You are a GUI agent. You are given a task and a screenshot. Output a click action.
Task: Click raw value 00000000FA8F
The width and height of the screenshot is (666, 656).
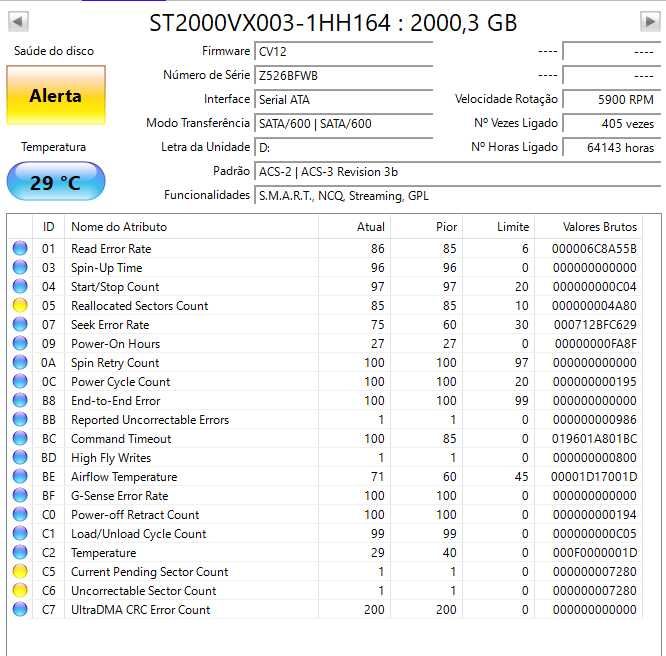[595, 344]
